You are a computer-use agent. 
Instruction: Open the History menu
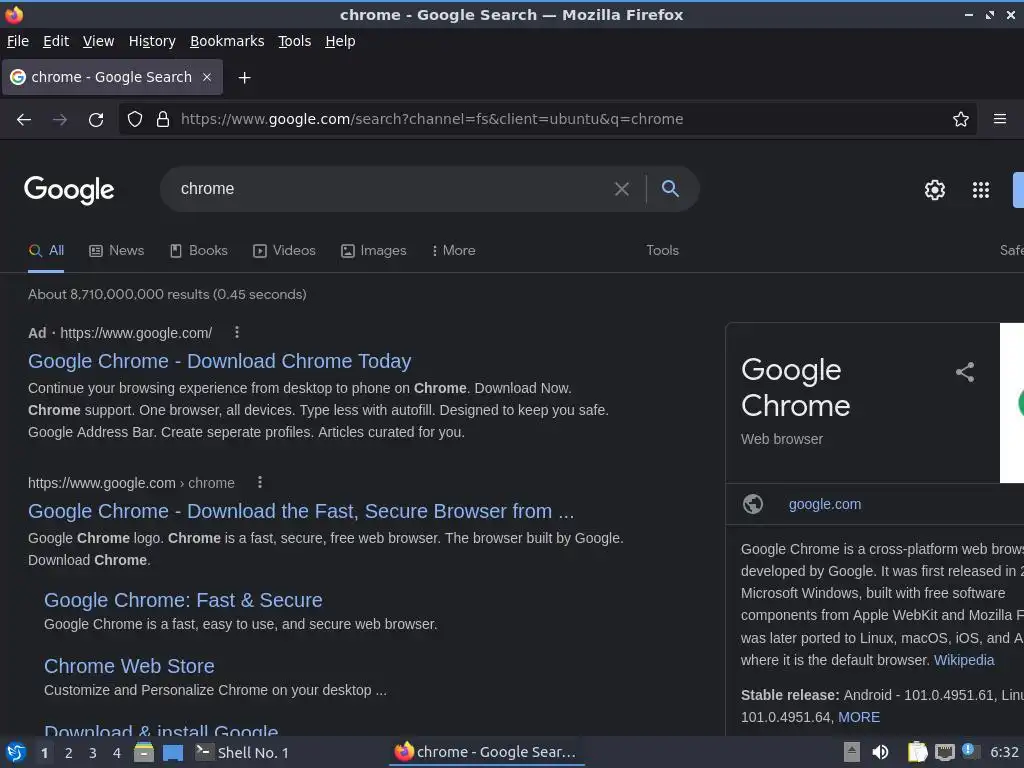152,41
